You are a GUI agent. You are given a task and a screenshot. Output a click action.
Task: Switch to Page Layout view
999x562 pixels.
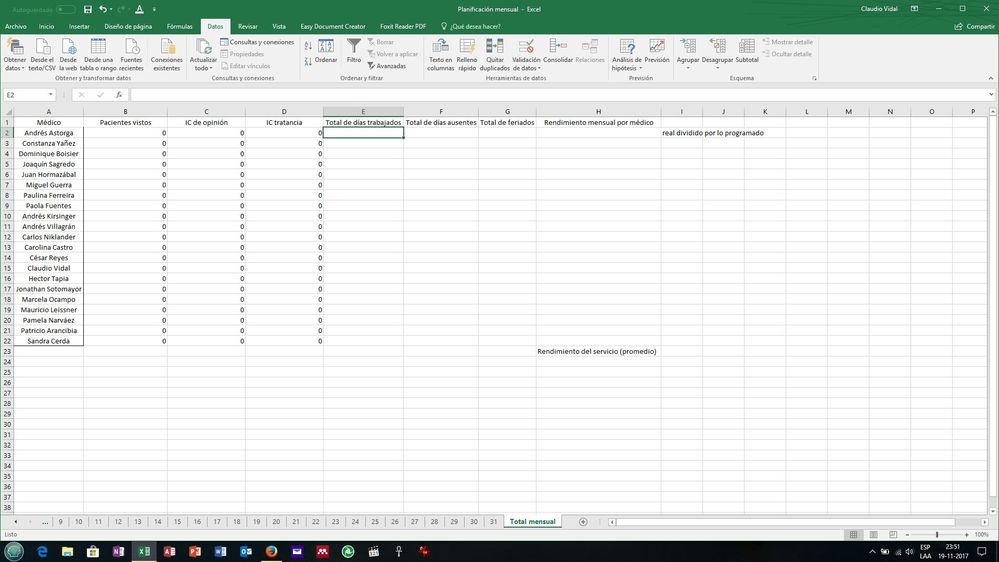coord(873,535)
